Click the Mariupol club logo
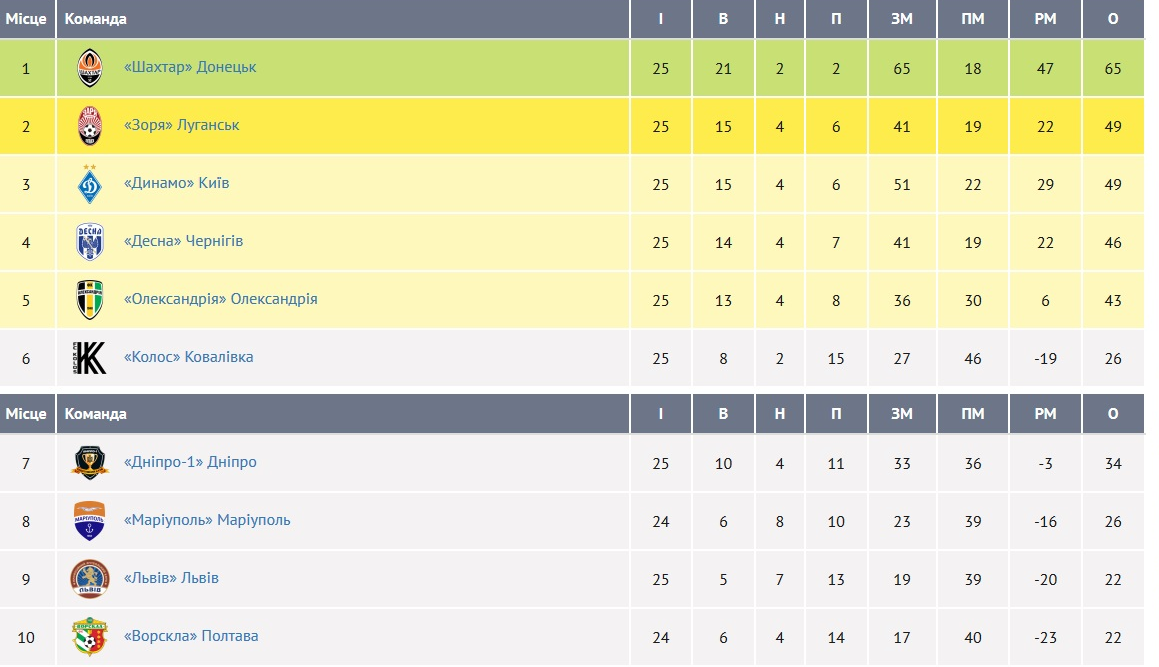This screenshot has width=1159, height=667. [x=90, y=521]
